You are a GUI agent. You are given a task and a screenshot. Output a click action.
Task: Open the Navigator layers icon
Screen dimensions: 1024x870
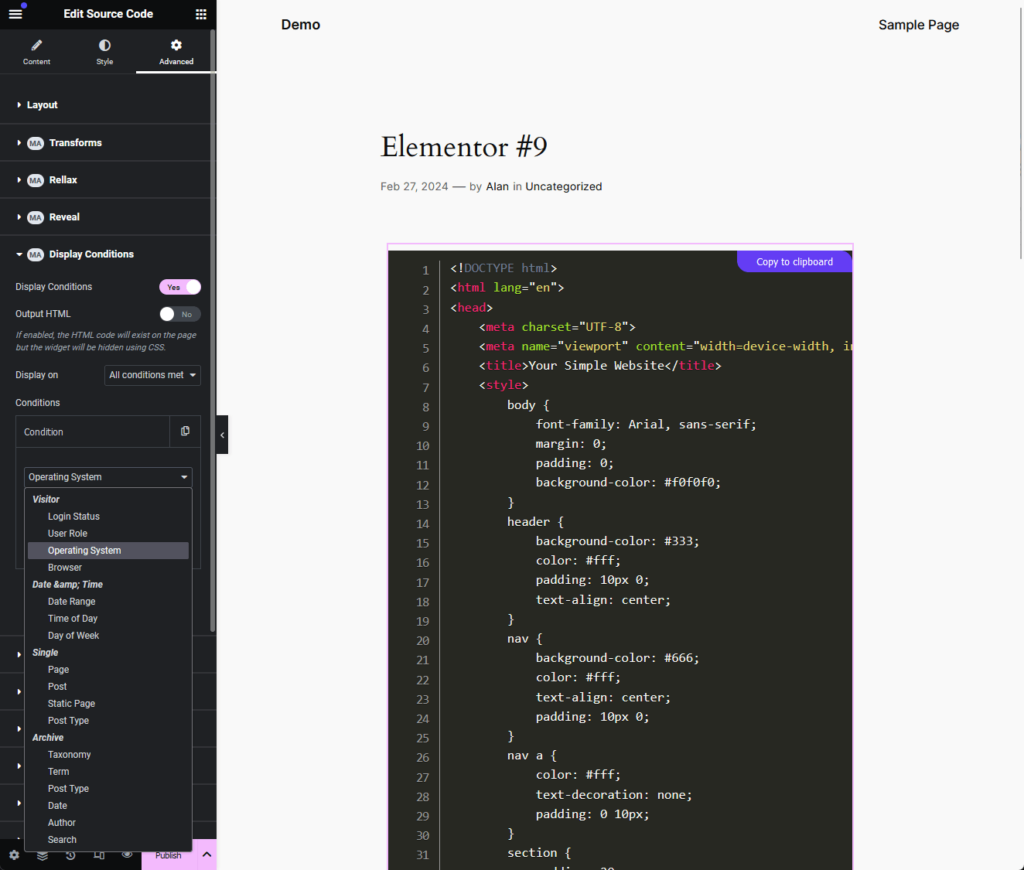(x=42, y=855)
